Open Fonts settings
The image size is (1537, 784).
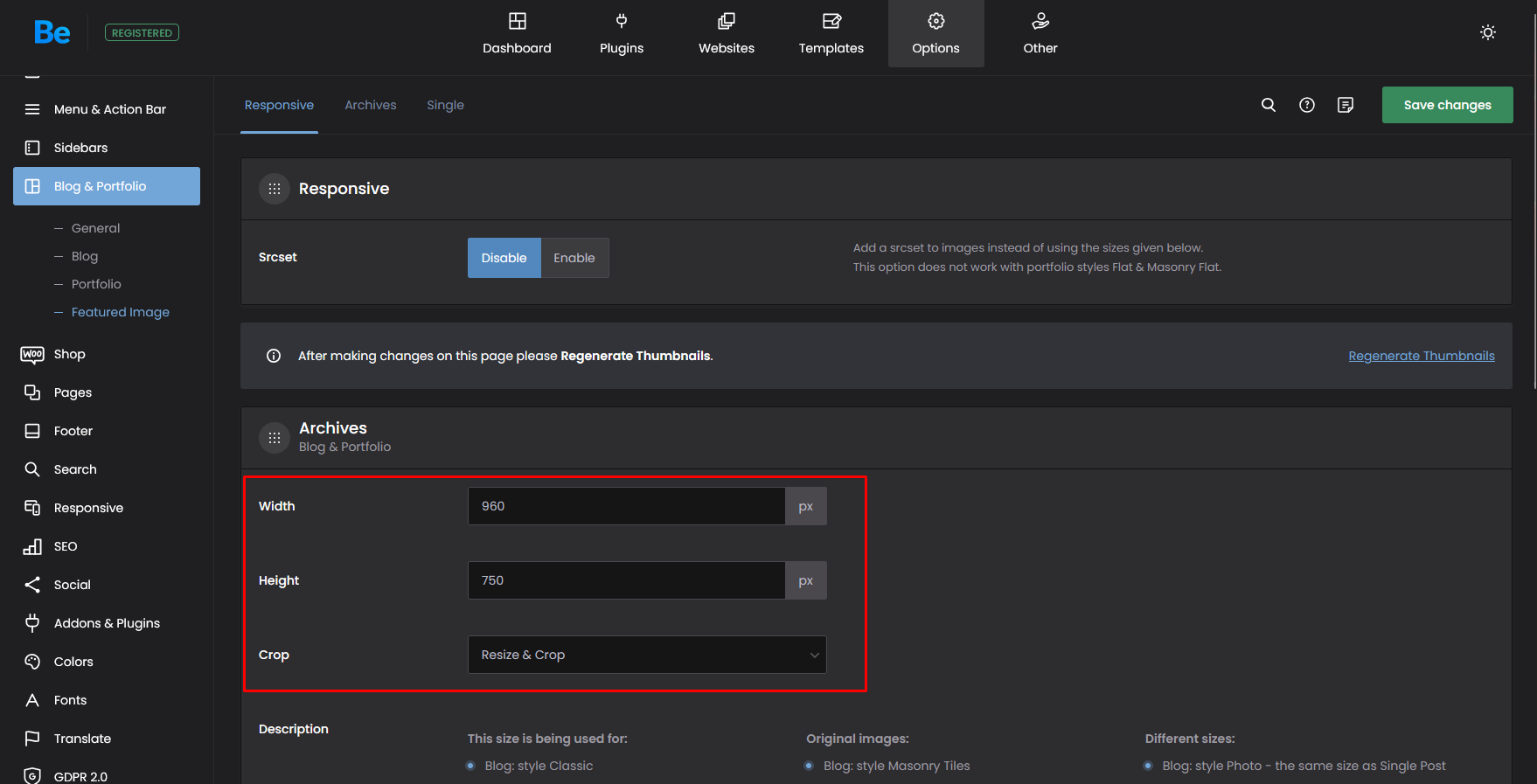click(70, 700)
